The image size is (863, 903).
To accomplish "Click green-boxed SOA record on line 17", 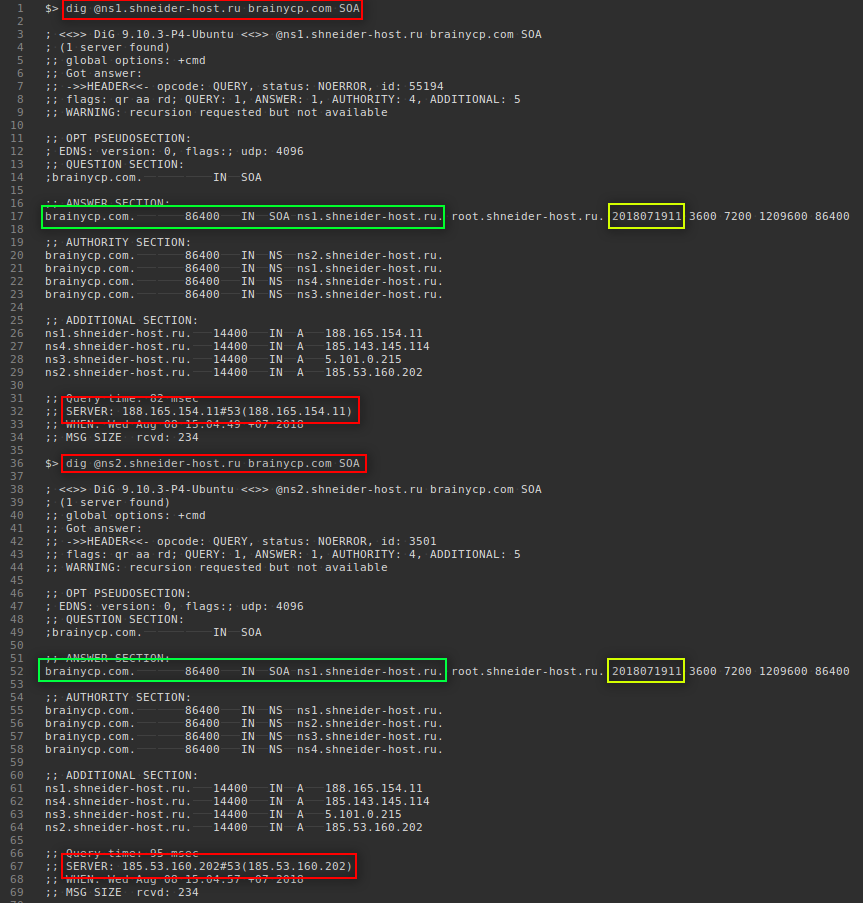I will point(243,217).
